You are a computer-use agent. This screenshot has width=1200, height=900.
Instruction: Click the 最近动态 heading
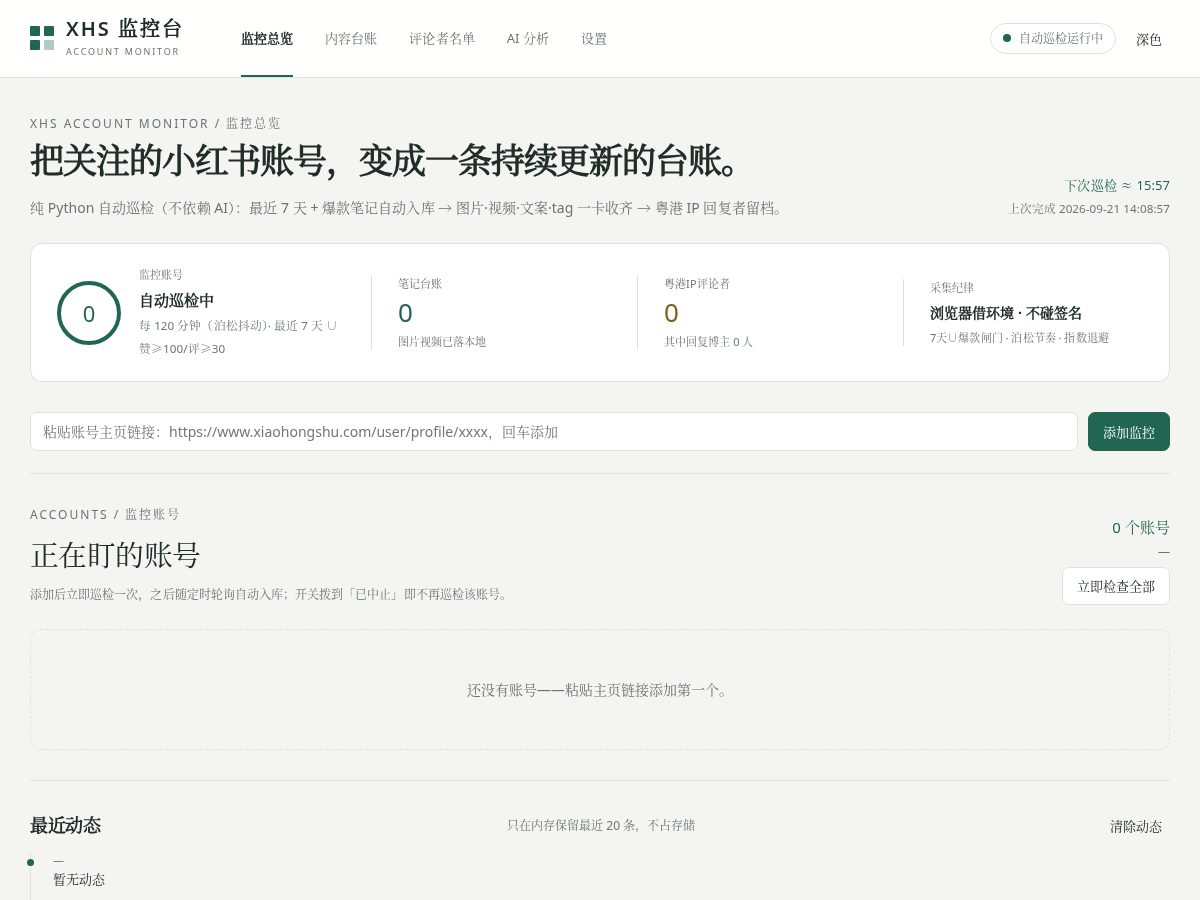click(66, 825)
